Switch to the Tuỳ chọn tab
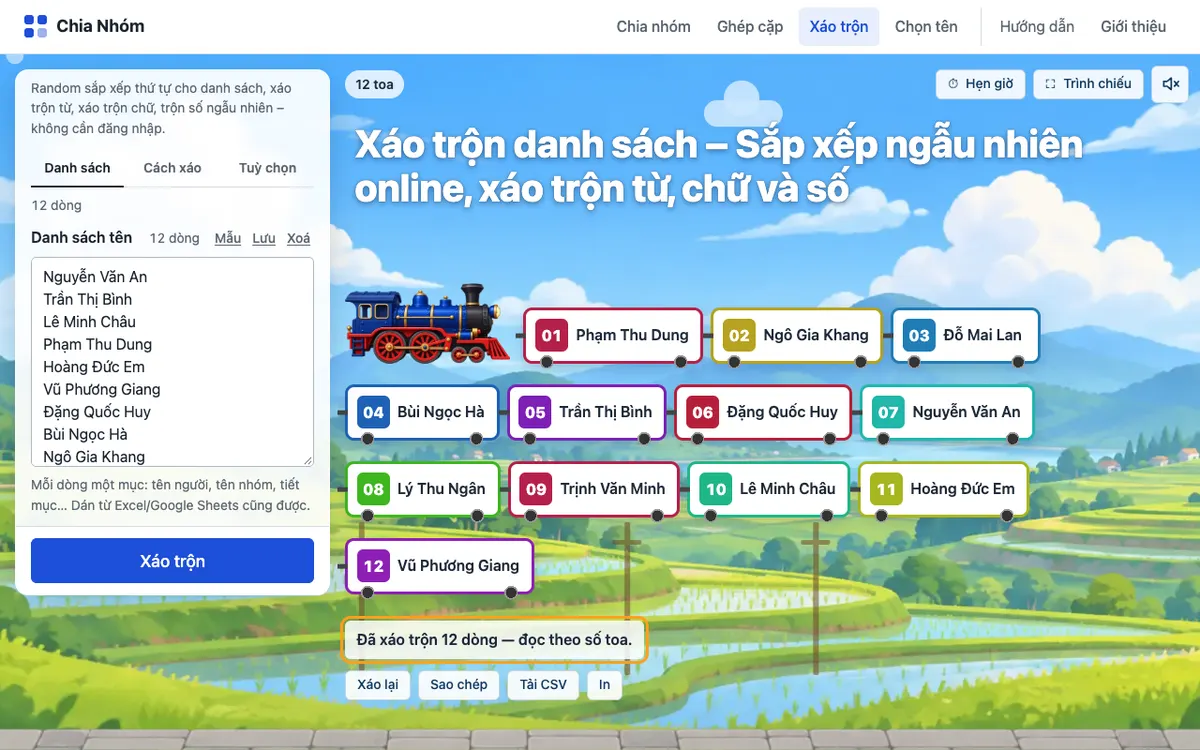This screenshot has height=750, width=1200. 267,168
